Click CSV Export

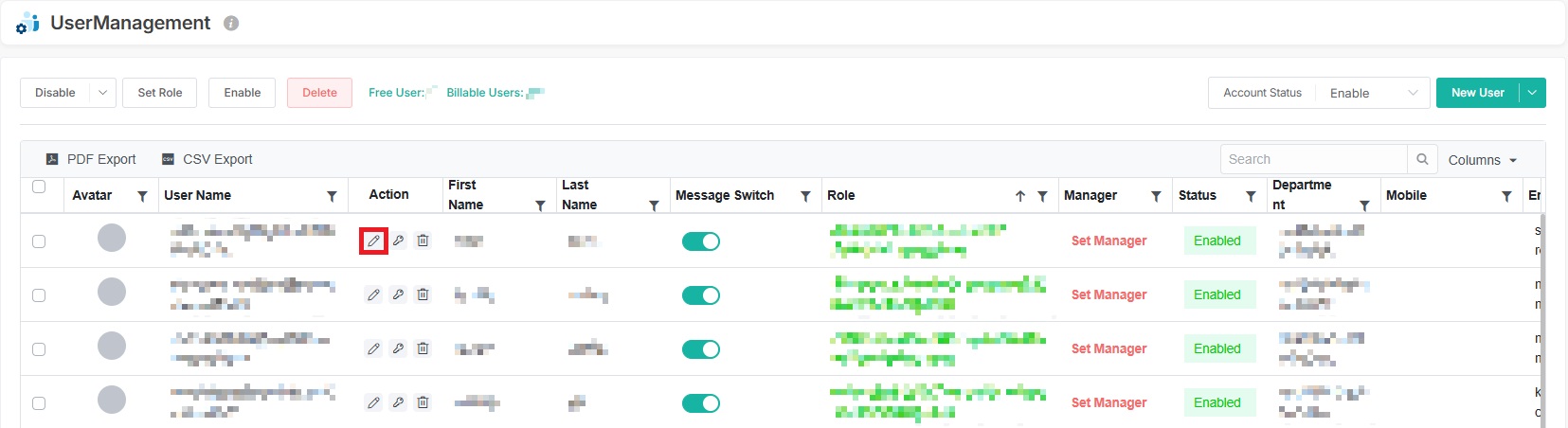(207, 159)
